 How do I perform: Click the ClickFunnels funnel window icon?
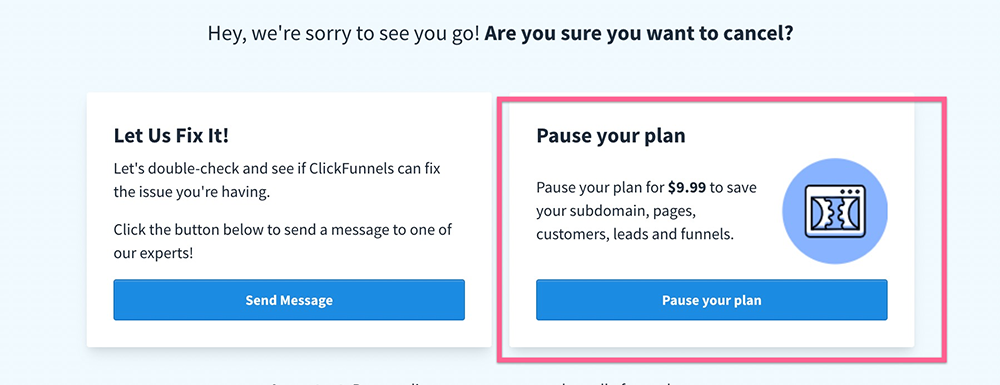(x=835, y=211)
